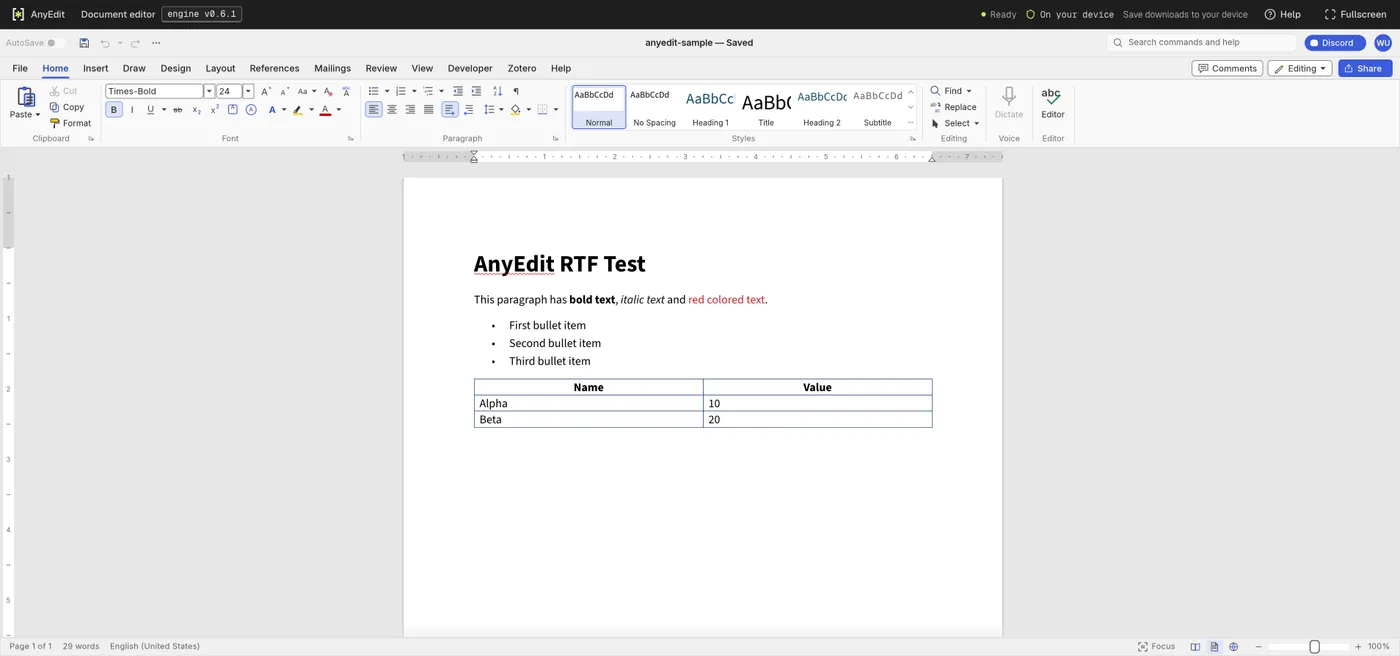The width and height of the screenshot is (1400, 656).
Task: Redo the last action
Action: click(x=135, y=43)
